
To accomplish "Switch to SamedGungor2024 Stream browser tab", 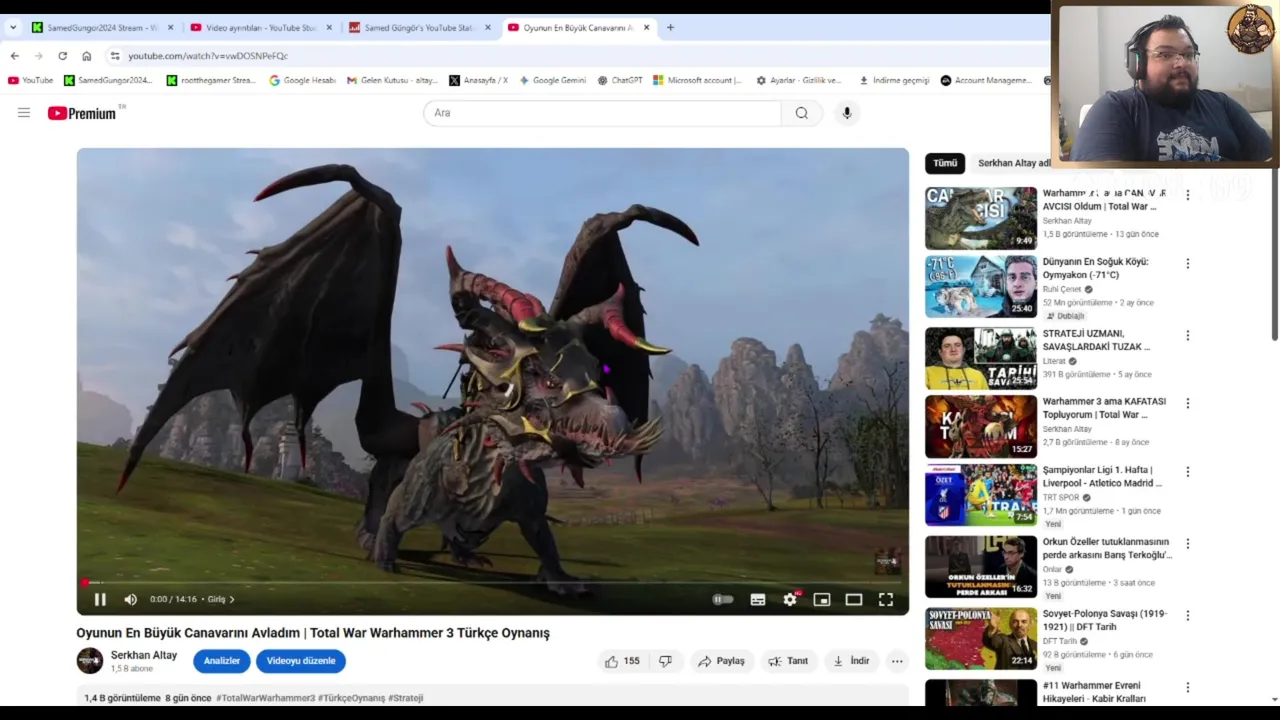I will [x=102, y=27].
